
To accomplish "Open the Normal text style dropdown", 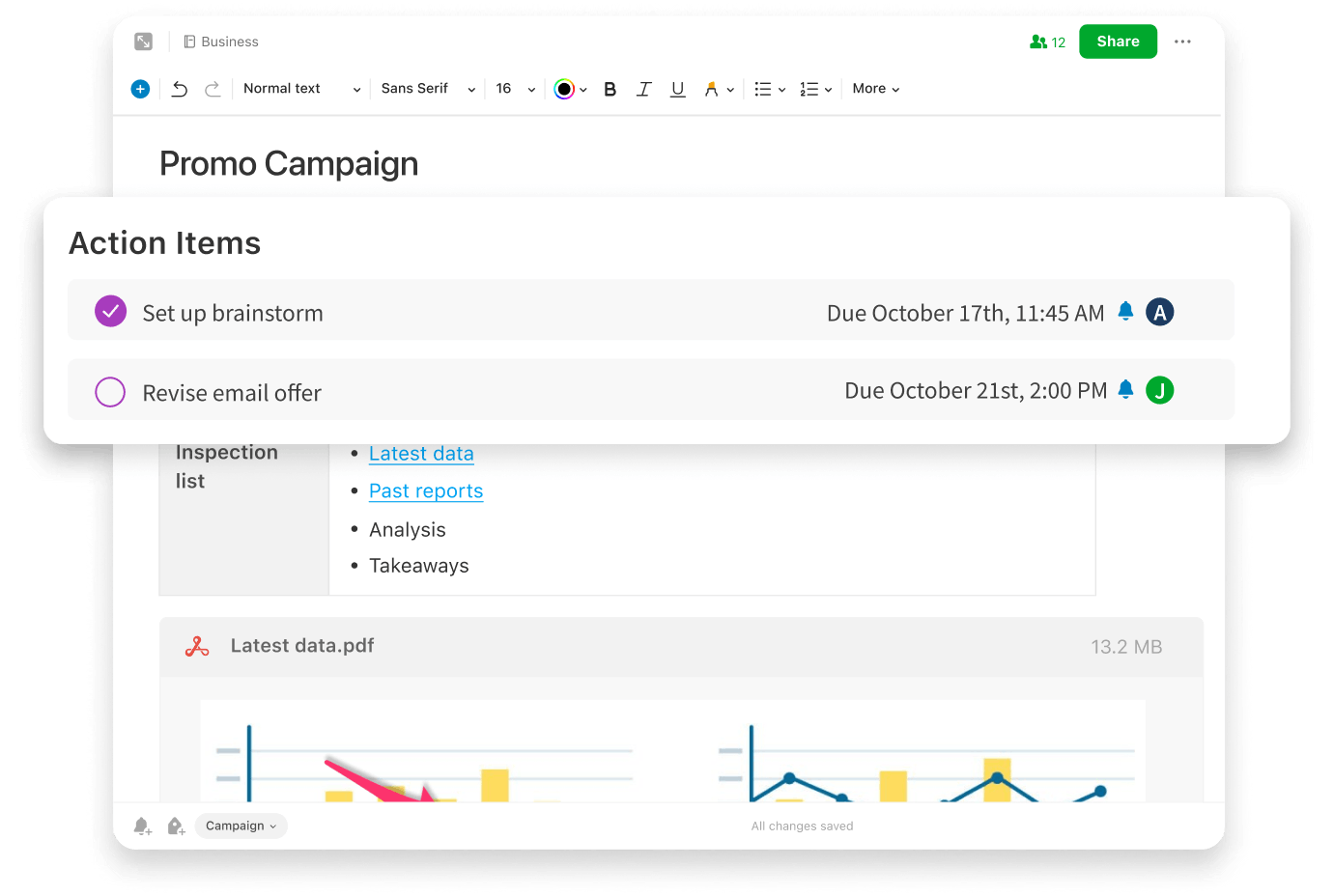I will (x=301, y=89).
